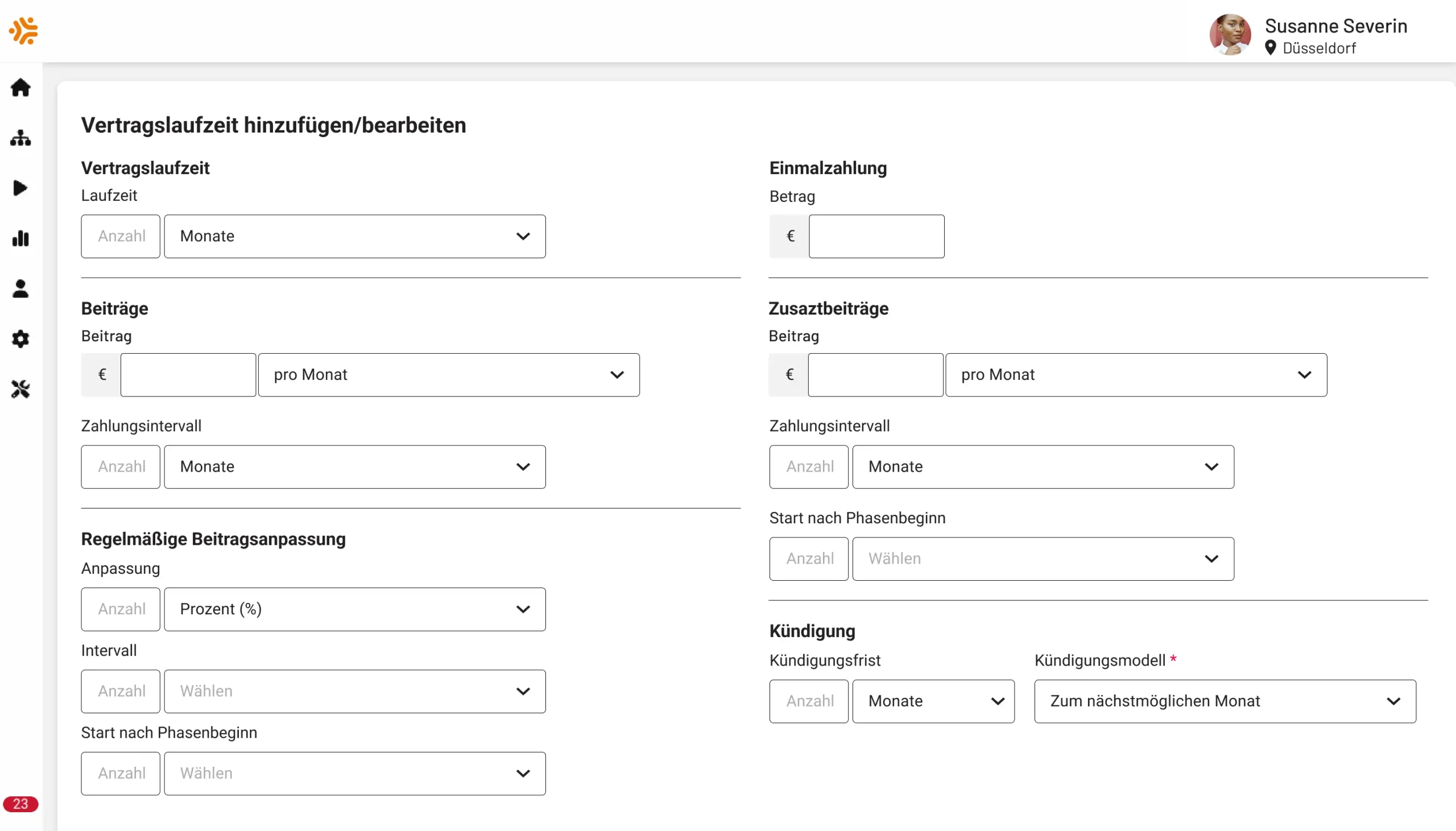
Task: Click Susanne Severin's profile picture
Action: pos(1230,34)
